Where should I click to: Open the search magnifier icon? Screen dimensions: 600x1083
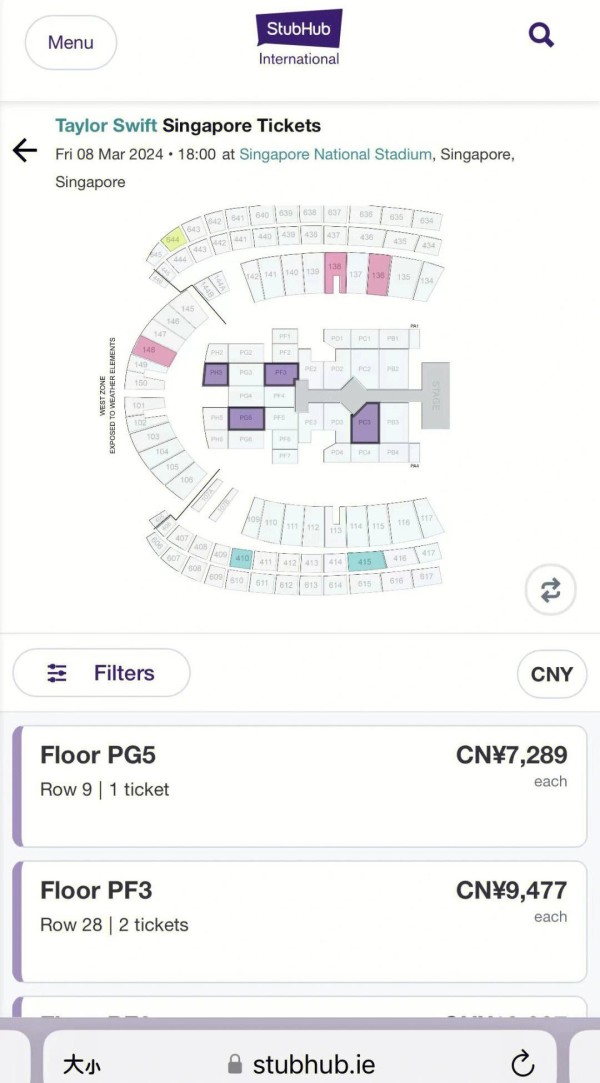coord(541,36)
